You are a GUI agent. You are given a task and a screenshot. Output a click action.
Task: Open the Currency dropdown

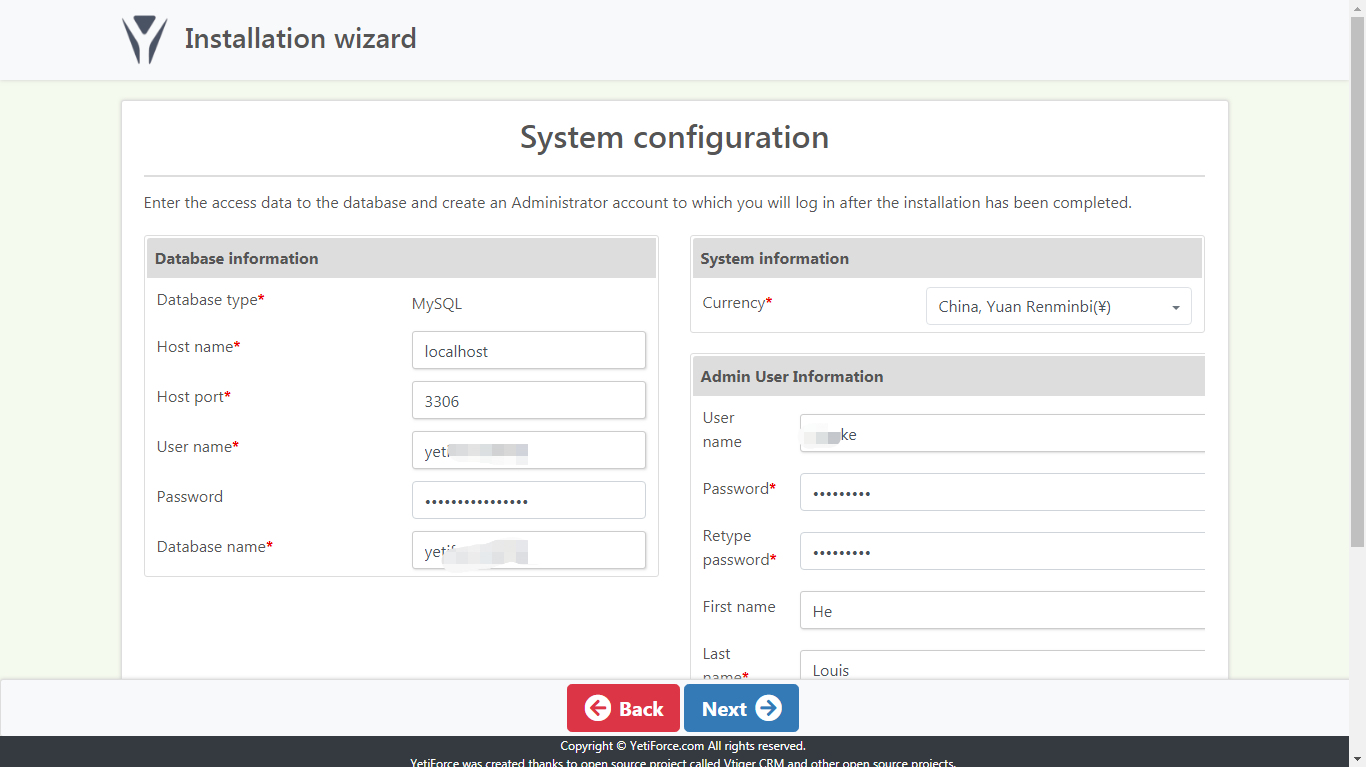1059,307
